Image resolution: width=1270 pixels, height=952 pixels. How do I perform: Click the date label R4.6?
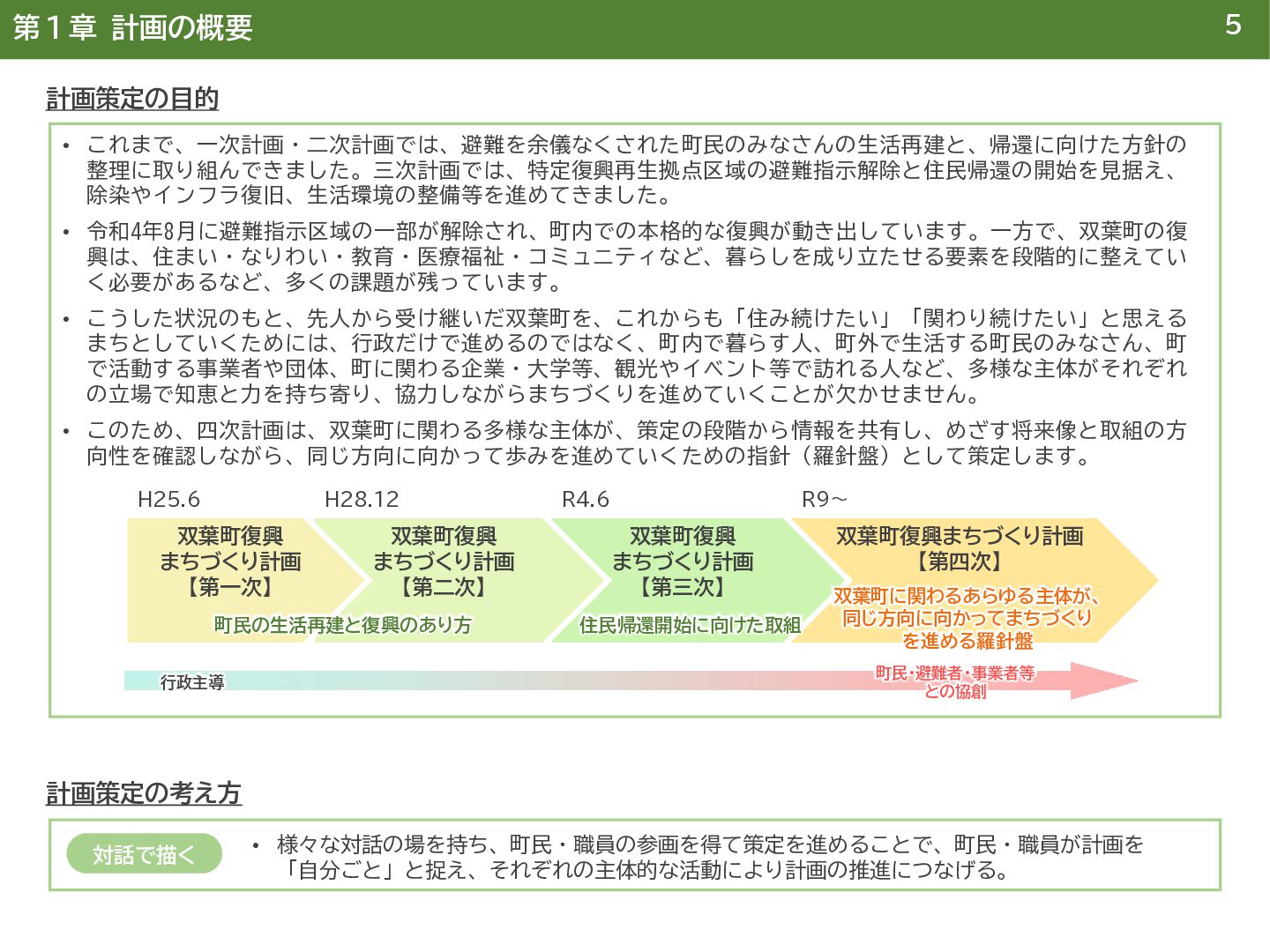pos(586,500)
